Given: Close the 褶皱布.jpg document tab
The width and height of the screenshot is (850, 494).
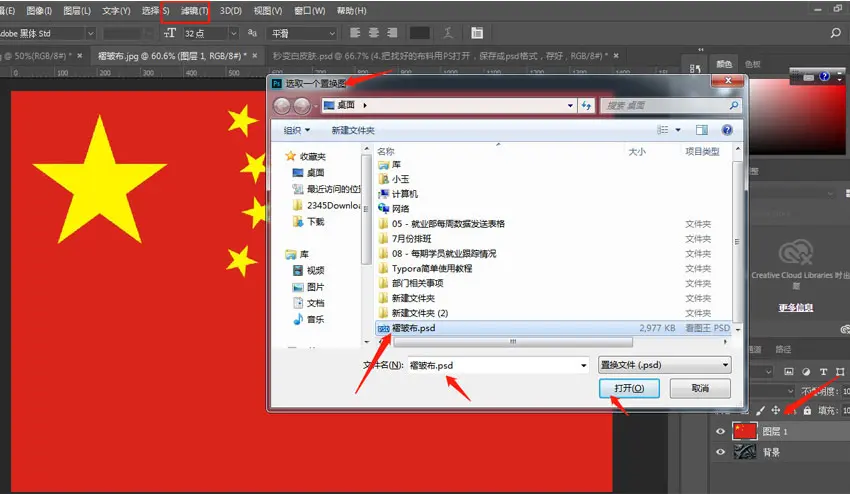Looking at the screenshot, I should pyautogui.click(x=254, y=55).
